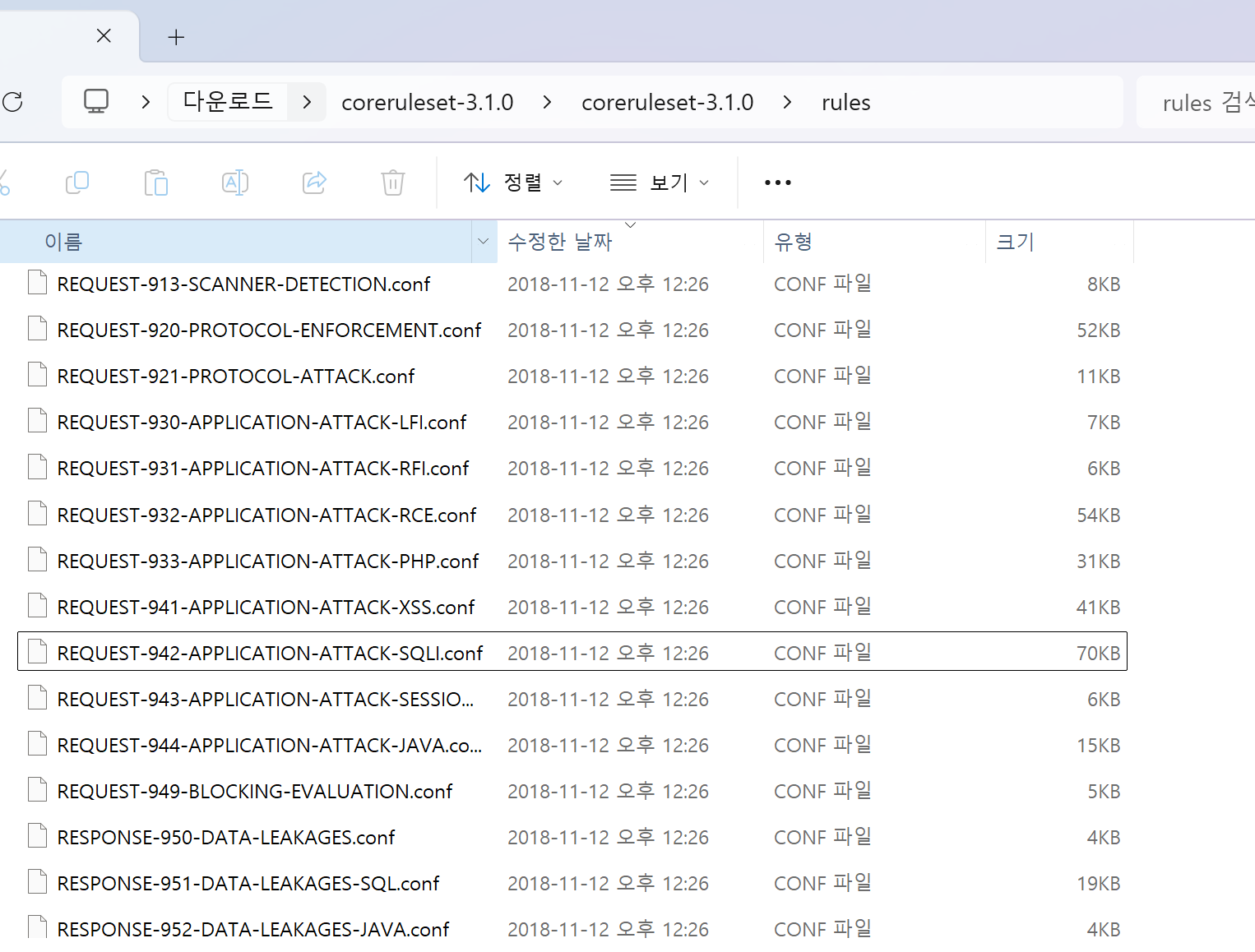This screenshot has height=952, width=1255.
Task: Click the Rename icon in toolbar
Action: 235,183
